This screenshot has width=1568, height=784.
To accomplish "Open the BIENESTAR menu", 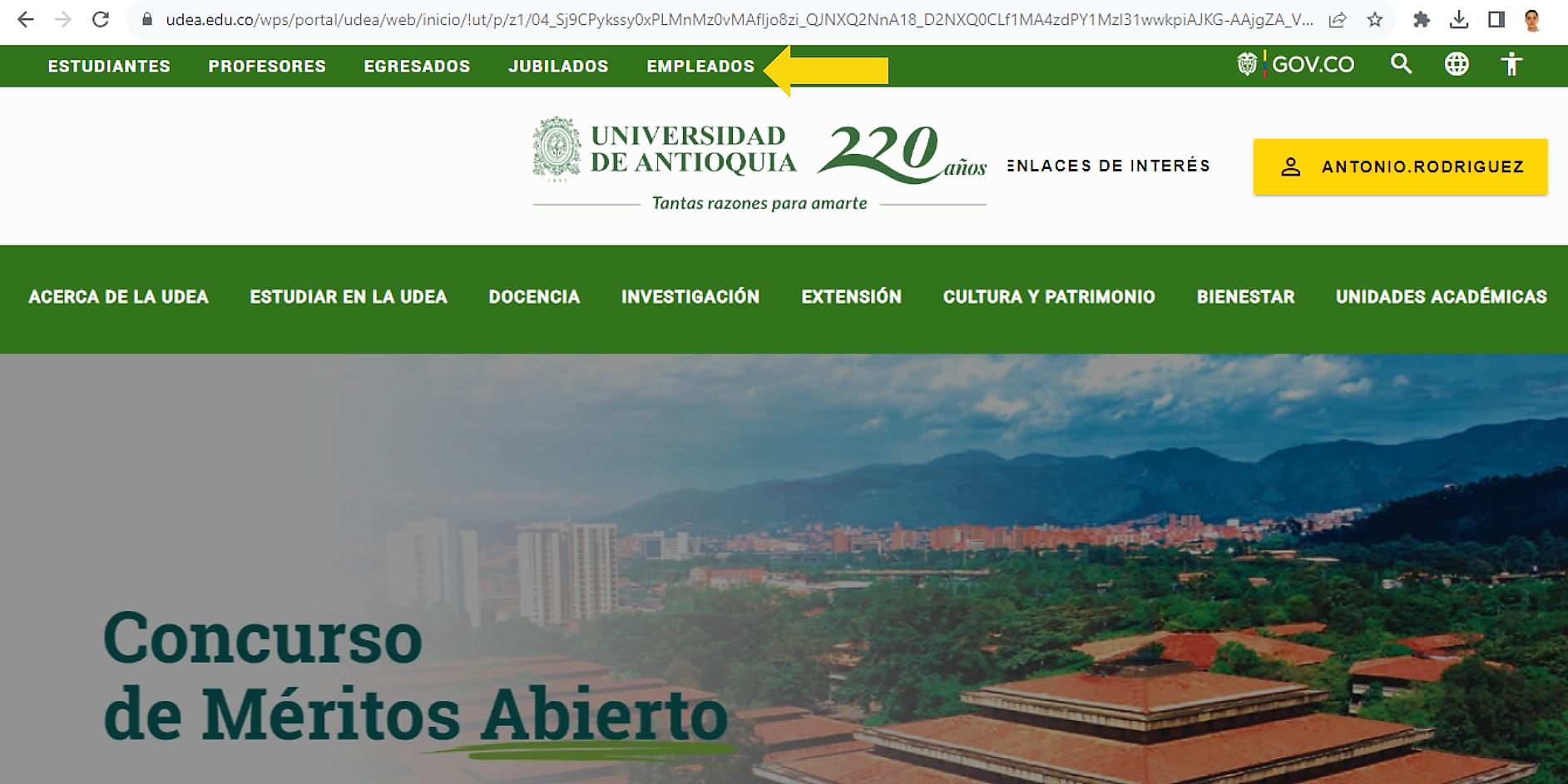I will click(1245, 297).
